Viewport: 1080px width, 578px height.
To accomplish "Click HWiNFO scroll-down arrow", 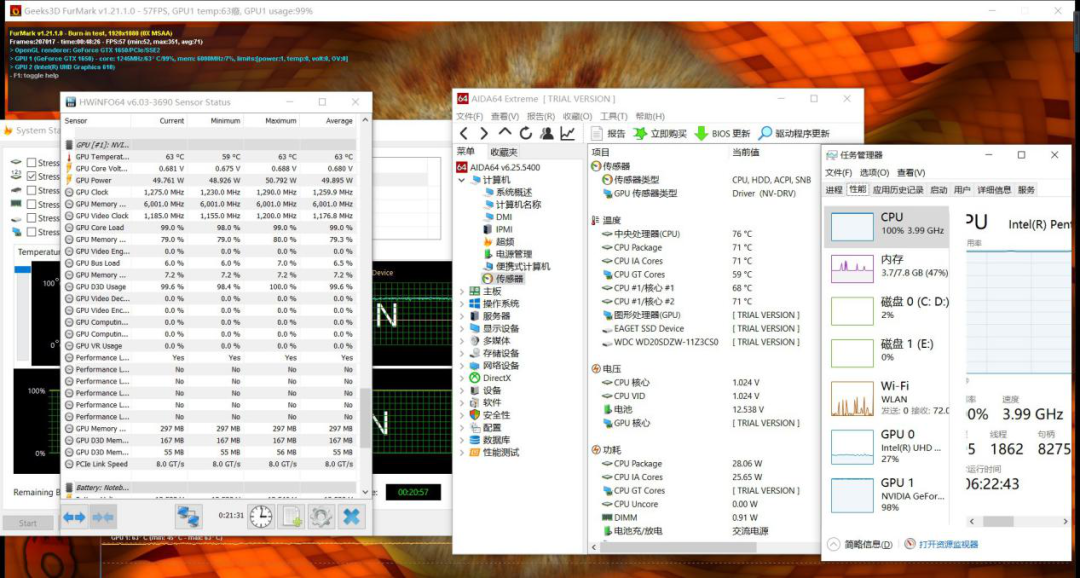I will pyautogui.click(x=366, y=492).
